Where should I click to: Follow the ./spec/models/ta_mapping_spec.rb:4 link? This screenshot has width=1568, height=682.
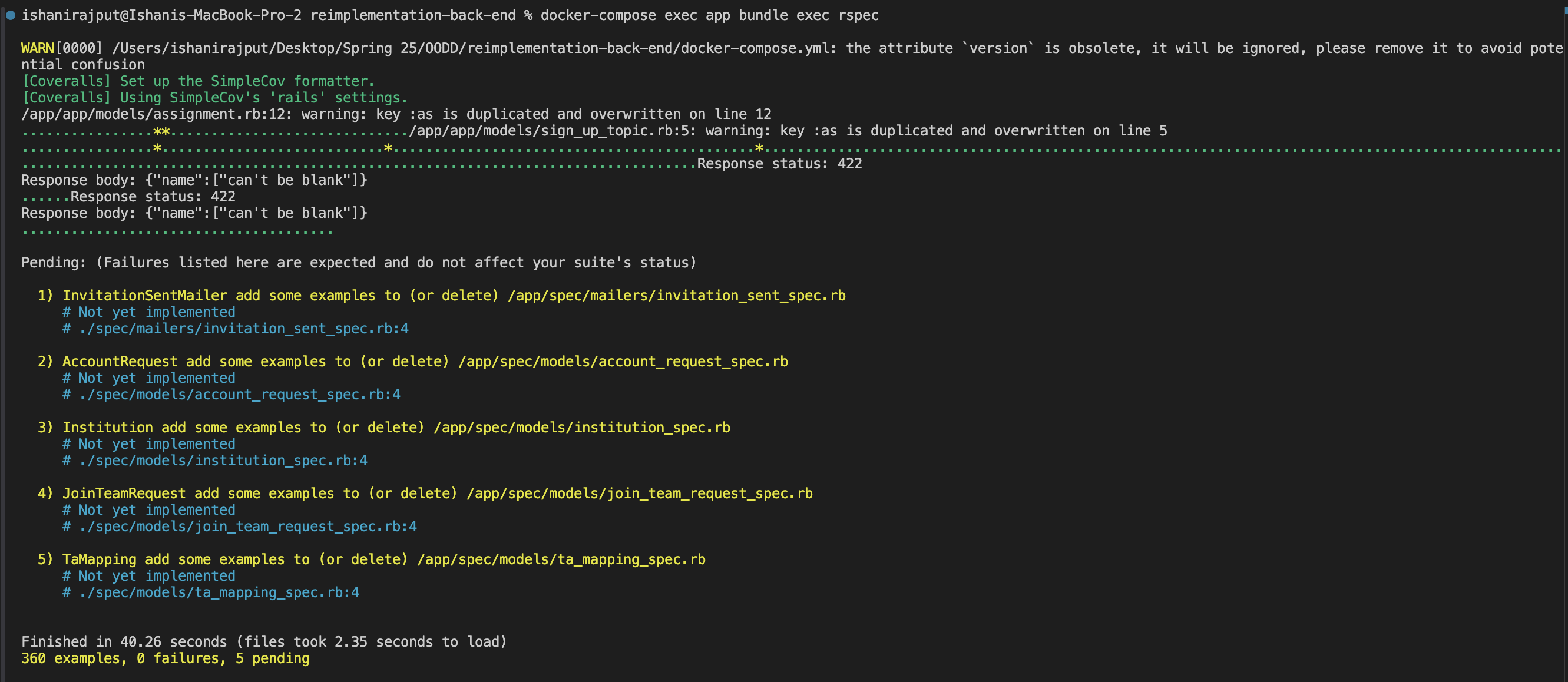coord(219,592)
